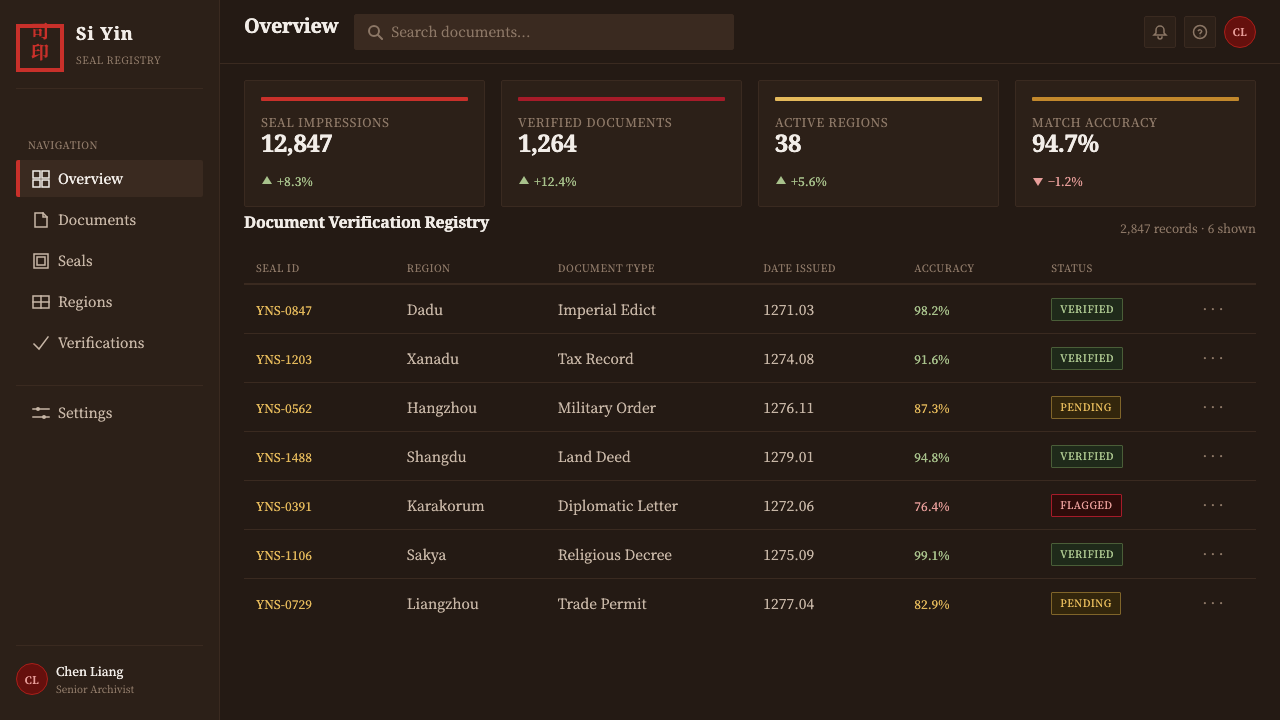This screenshot has height=720, width=1280.
Task: Click the Verifications checkmark icon
Action: [41, 343]
